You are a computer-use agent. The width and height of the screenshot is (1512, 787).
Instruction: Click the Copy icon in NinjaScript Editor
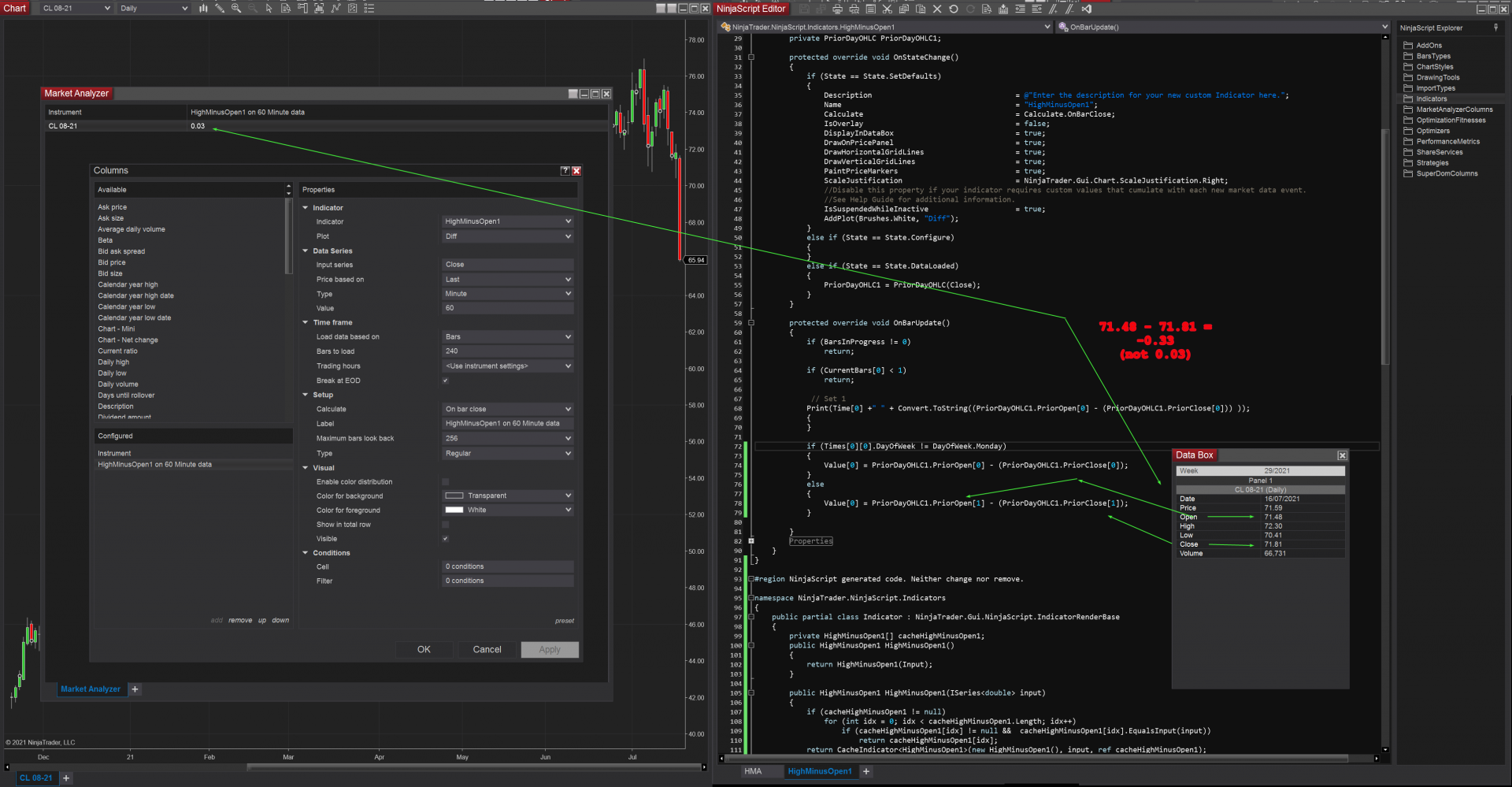[x=903, y=9]
